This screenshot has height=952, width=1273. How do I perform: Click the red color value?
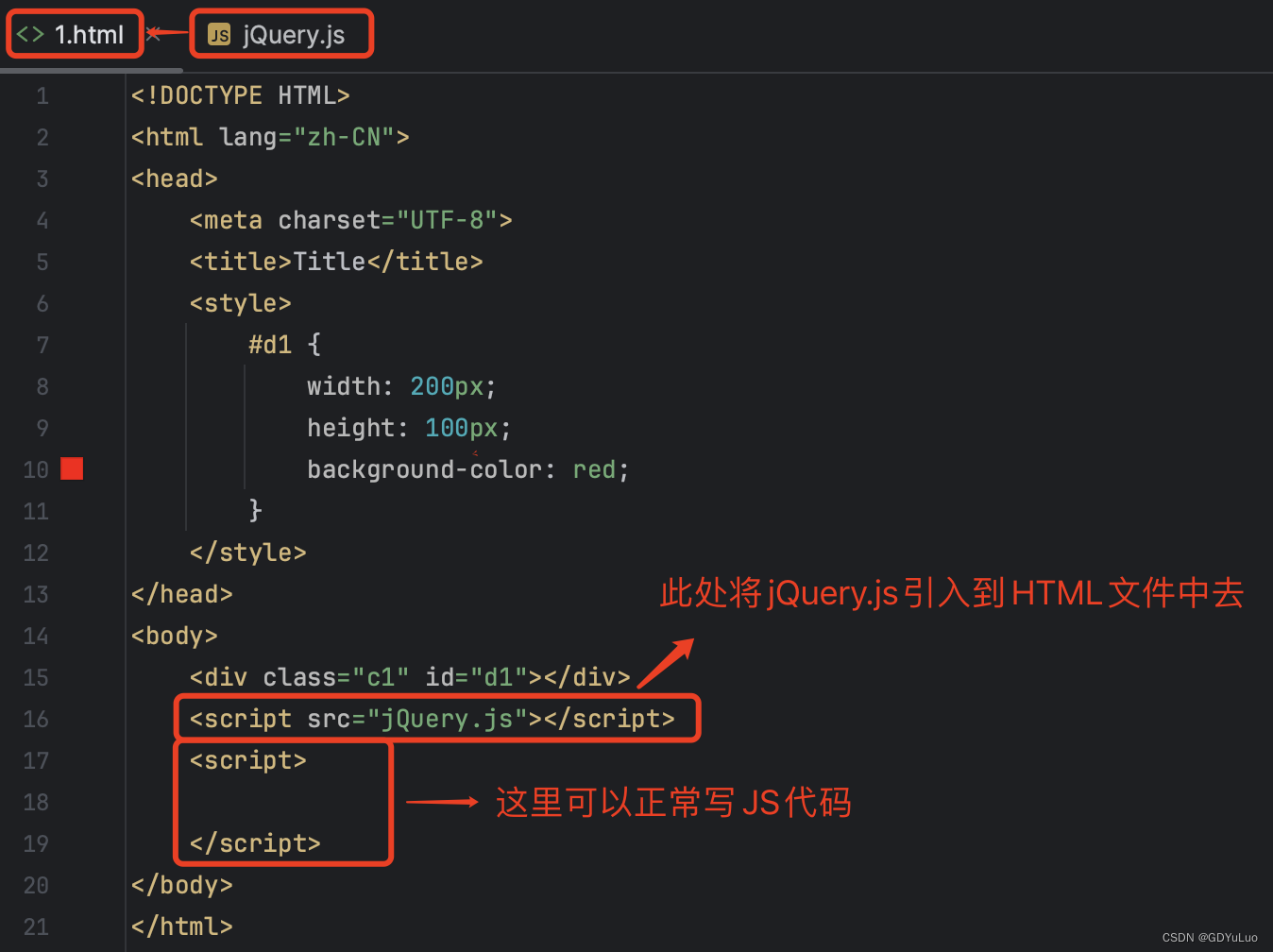pos(595,469)
